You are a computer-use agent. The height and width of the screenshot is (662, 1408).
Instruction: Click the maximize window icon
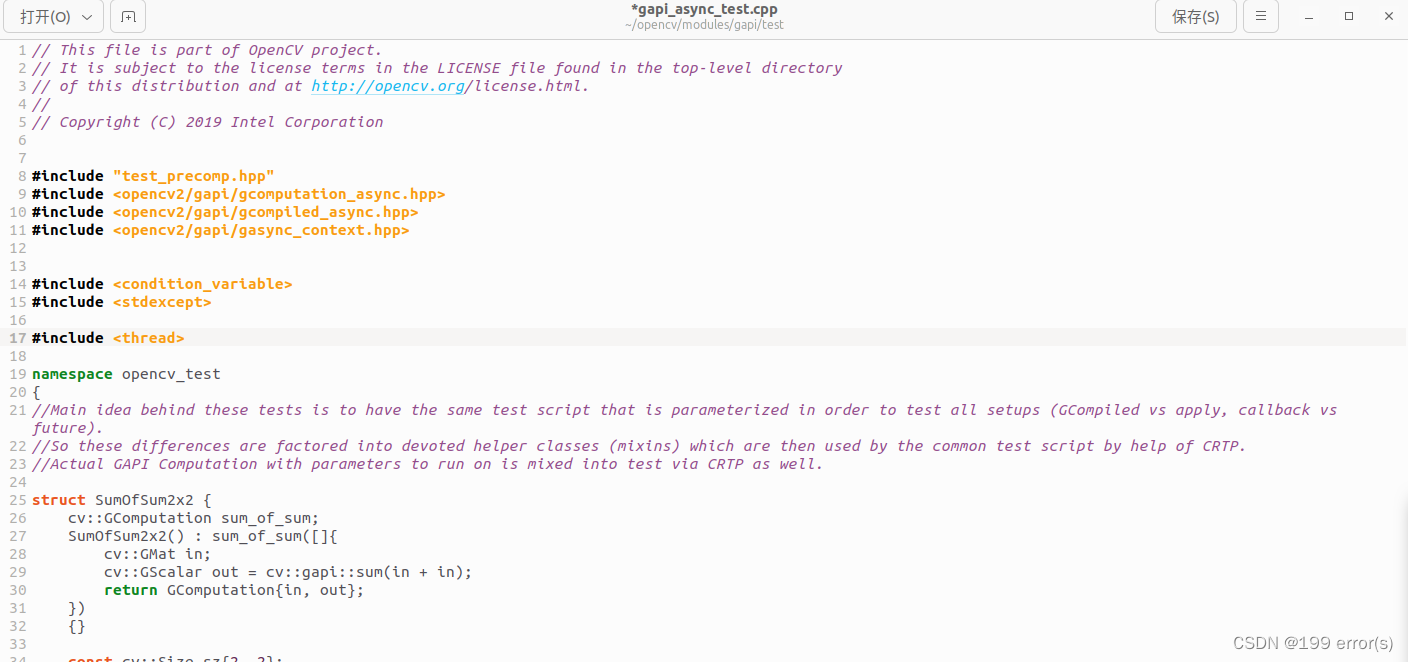click(x=1347, y=16)
